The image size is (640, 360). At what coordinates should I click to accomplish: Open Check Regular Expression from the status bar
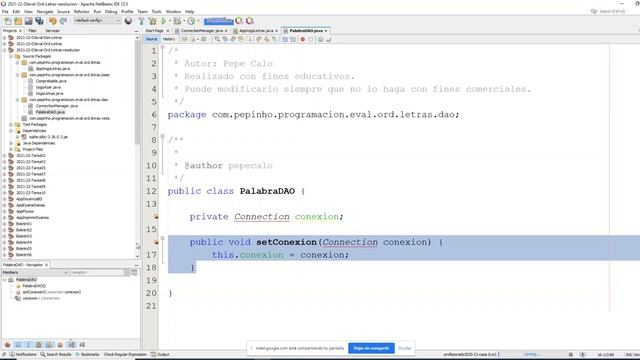coord(125,354)
